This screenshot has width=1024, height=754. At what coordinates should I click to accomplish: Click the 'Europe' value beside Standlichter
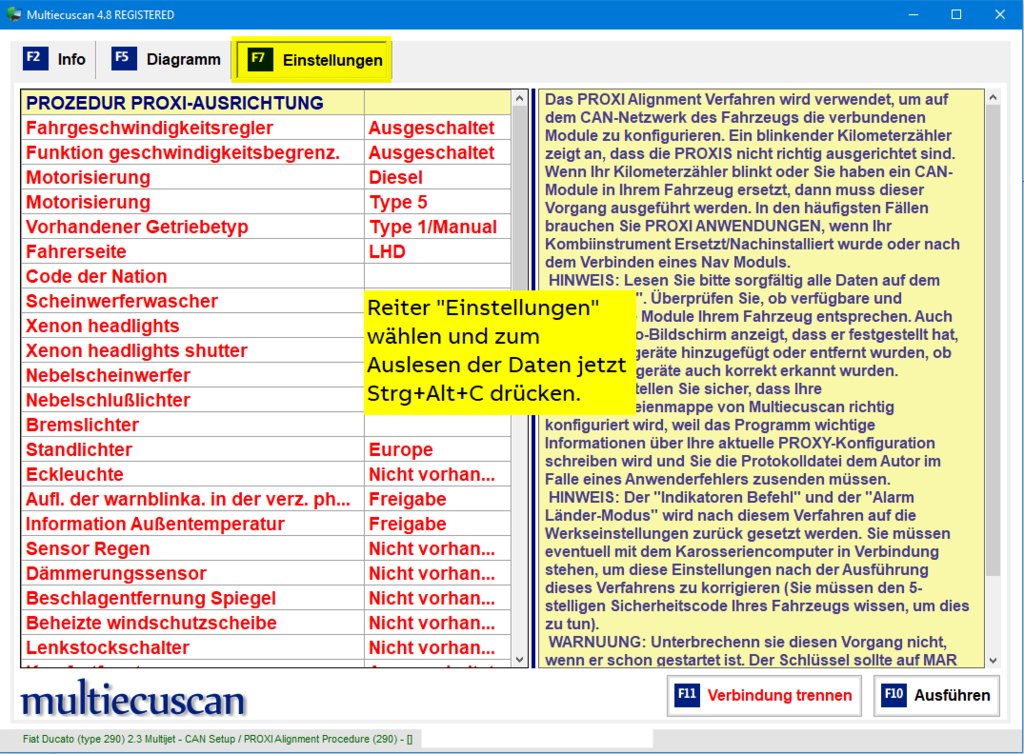point(401,450)
